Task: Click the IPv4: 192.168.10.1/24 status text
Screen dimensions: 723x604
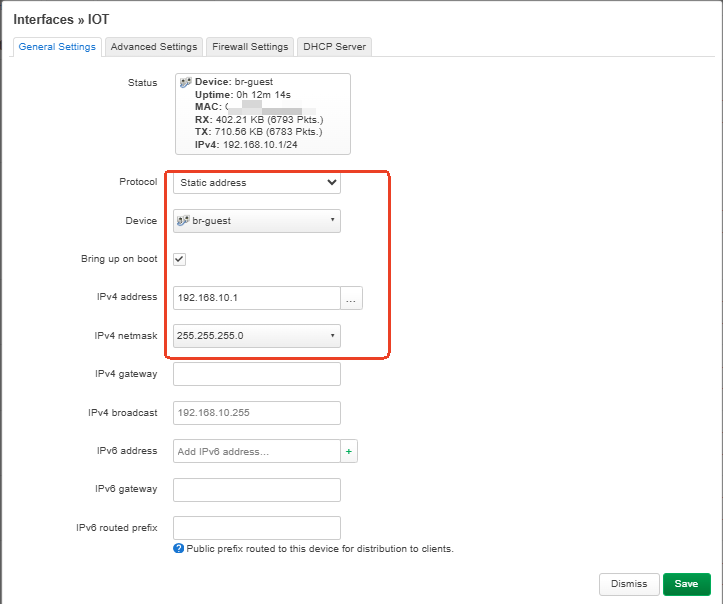Action: pyautogui.click(x=246, y=145)
